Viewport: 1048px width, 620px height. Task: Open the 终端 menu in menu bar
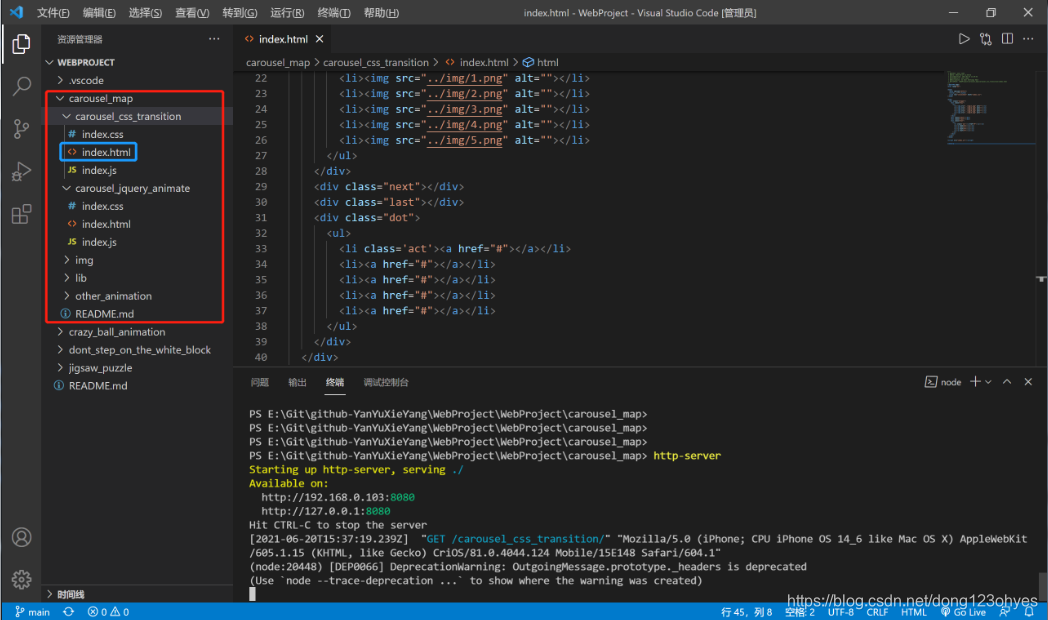click(x=334, y=13)
